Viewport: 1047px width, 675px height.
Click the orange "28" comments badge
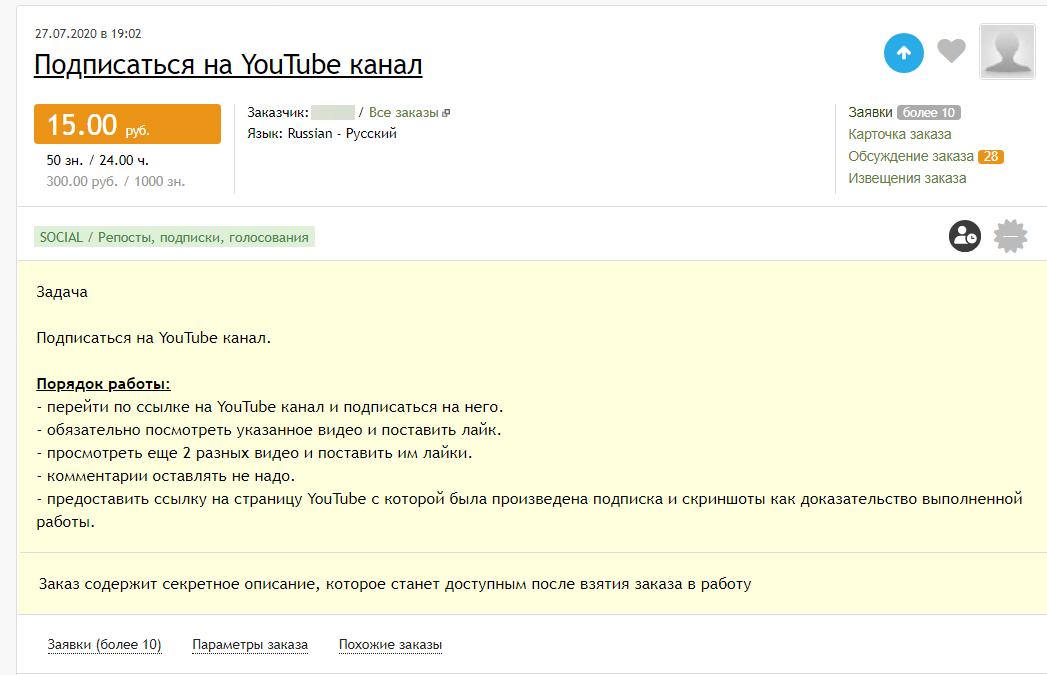point(990,156)
